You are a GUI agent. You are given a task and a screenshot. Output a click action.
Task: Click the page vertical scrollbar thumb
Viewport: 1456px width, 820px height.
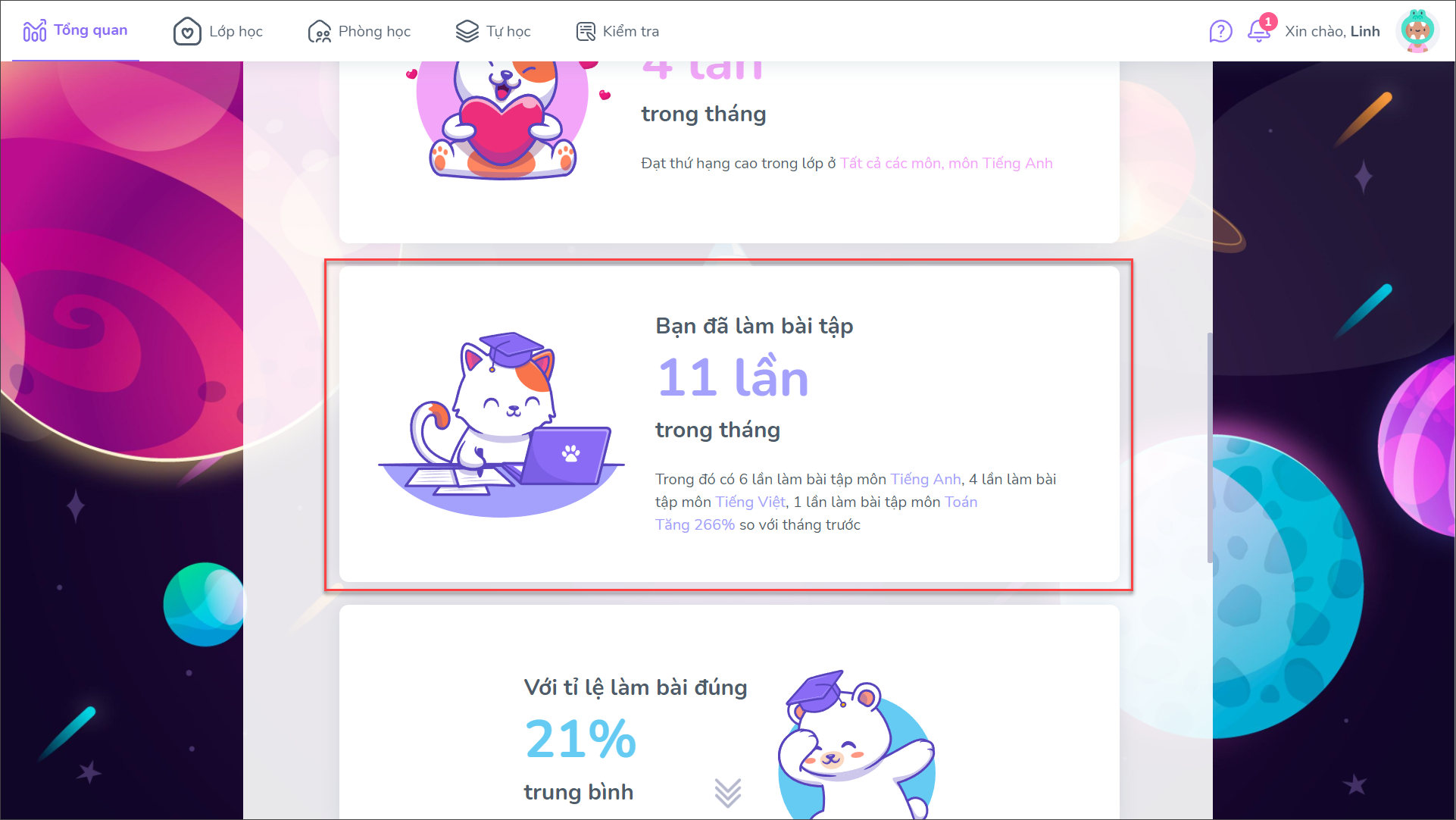[1210, 447]
